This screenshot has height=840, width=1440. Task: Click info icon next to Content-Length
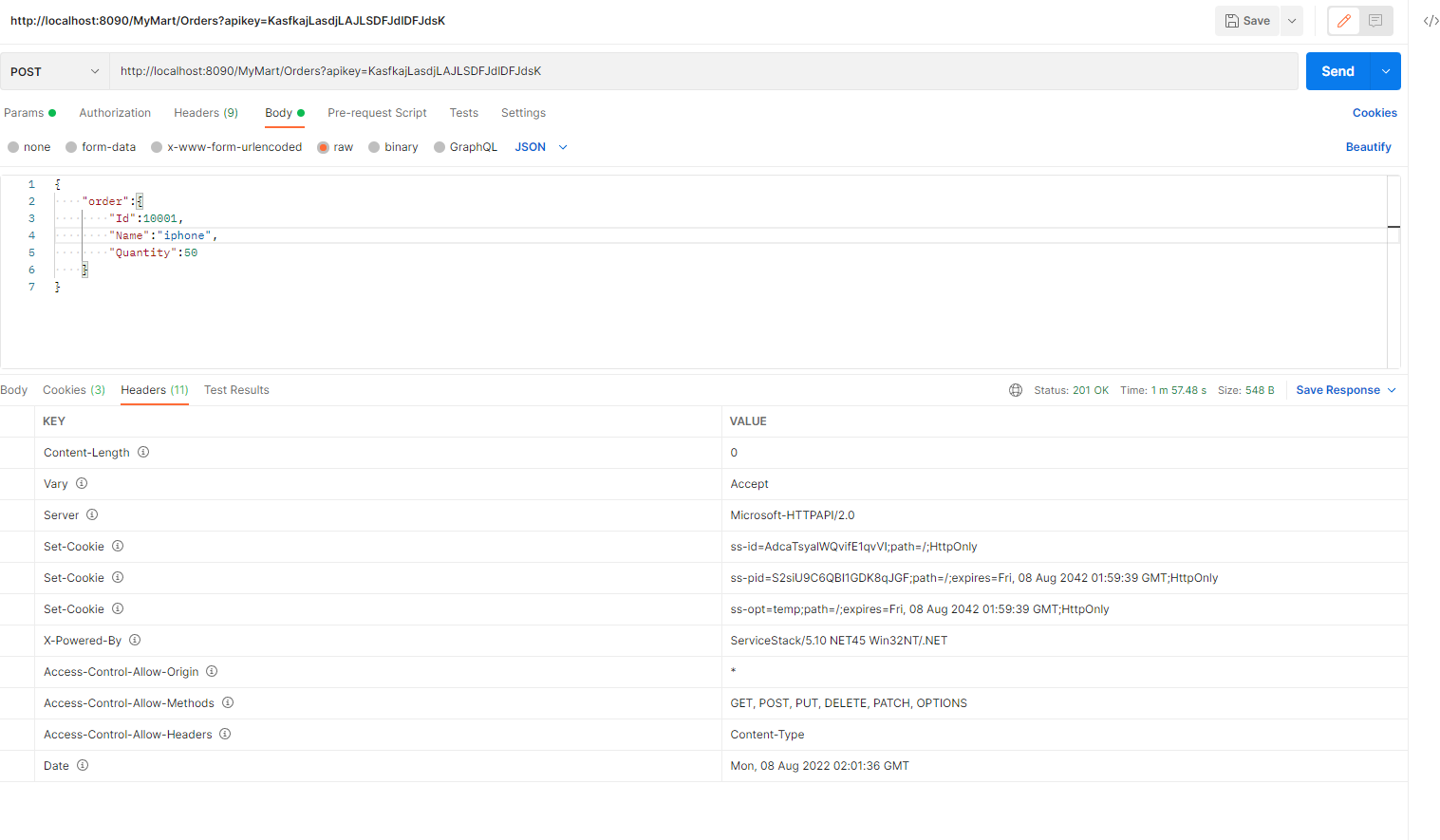tap(143, 453)
